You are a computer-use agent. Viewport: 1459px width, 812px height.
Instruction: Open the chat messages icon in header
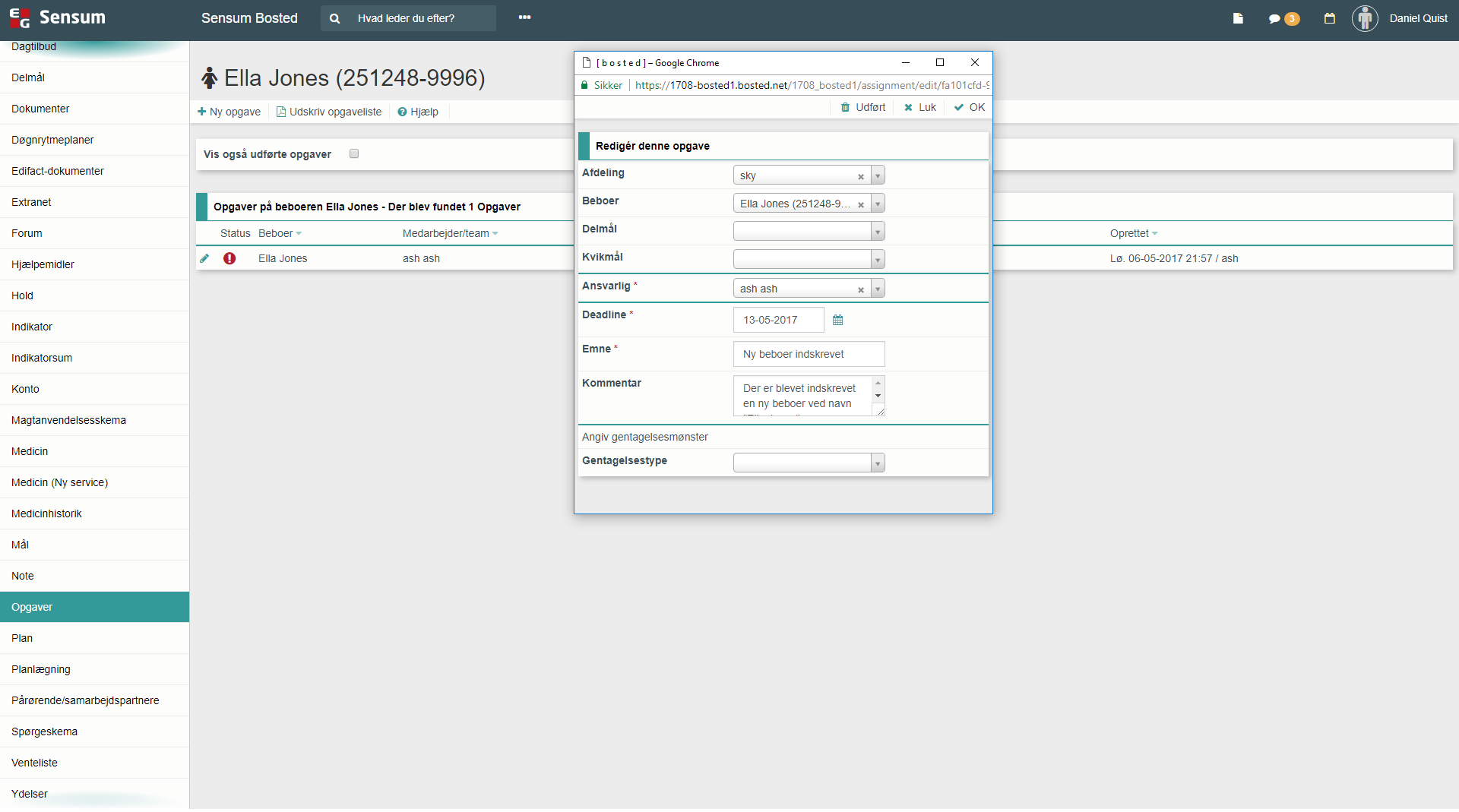[1274, 18]
